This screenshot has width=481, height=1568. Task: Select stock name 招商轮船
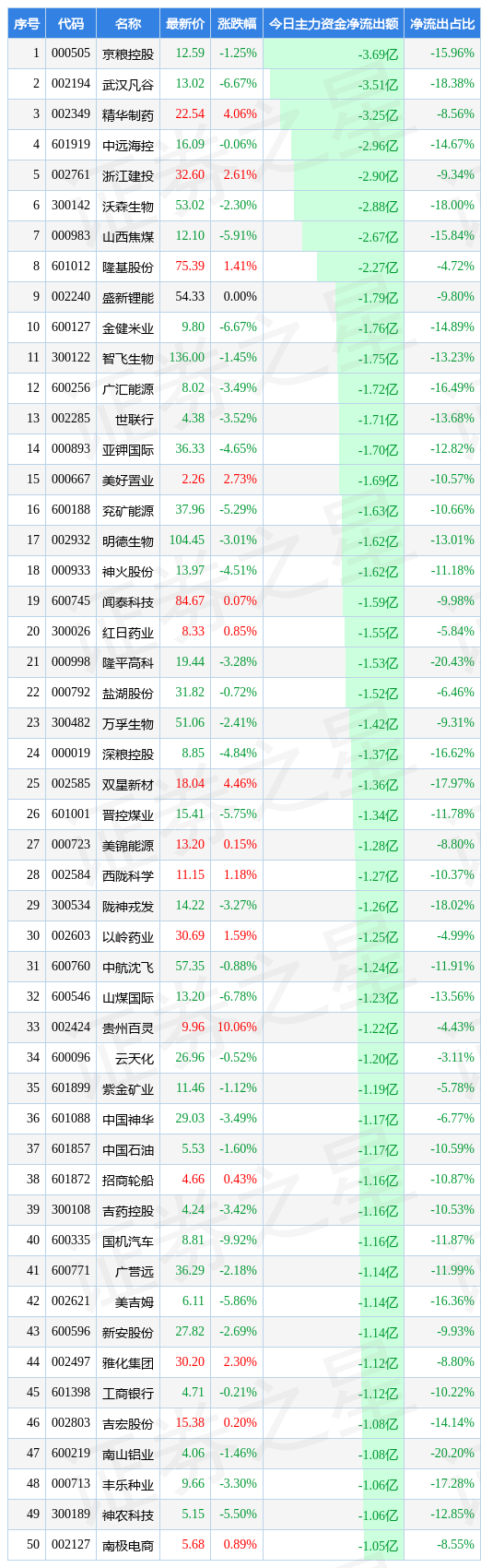(x=128, y=1180)
